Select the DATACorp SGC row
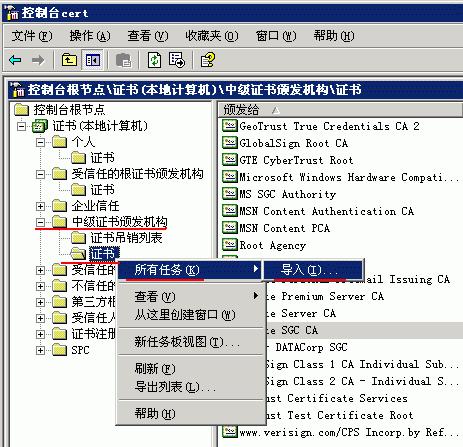The height and width of the screenshot is (447, 463). coord(311,347)
